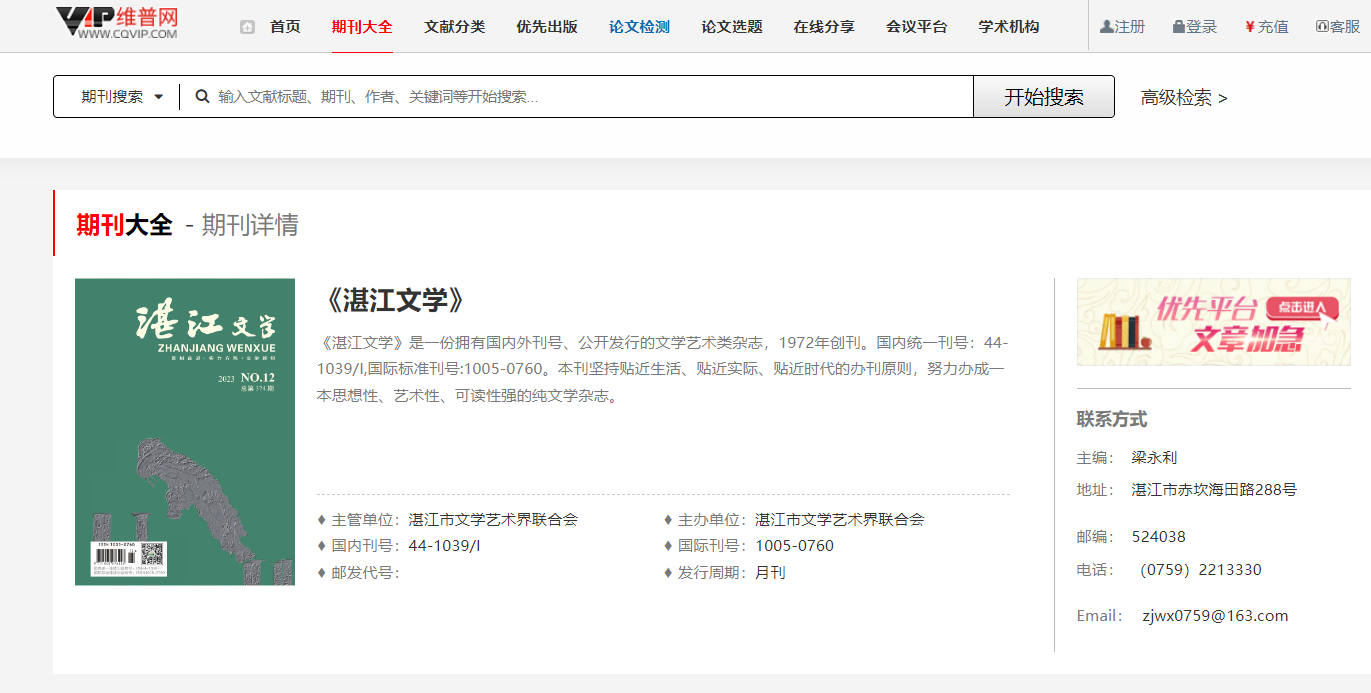Click the home icon before 首页
This screenshot has height=693, width=1371.
(248, 27)
